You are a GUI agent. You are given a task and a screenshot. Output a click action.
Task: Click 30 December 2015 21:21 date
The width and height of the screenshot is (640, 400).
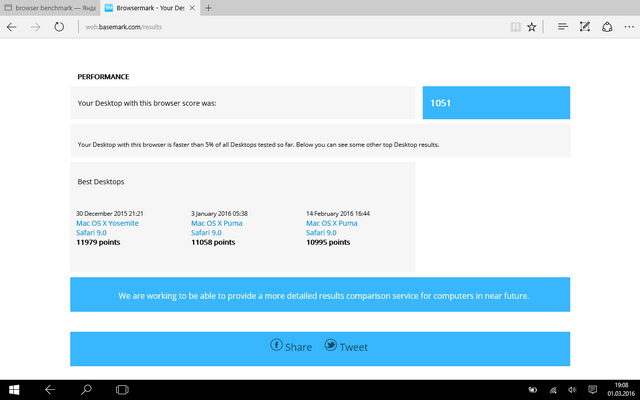[110, 213]
